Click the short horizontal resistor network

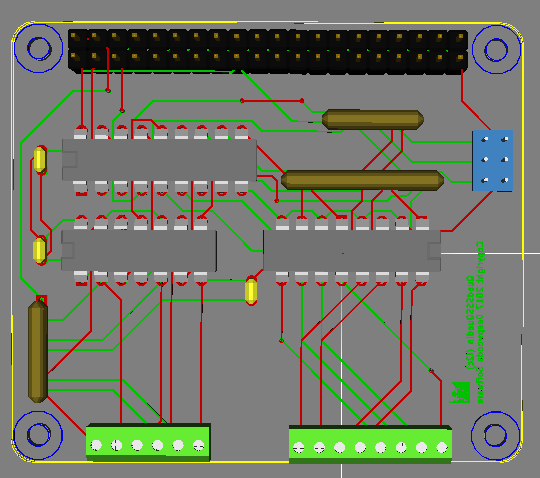point(373,120)
